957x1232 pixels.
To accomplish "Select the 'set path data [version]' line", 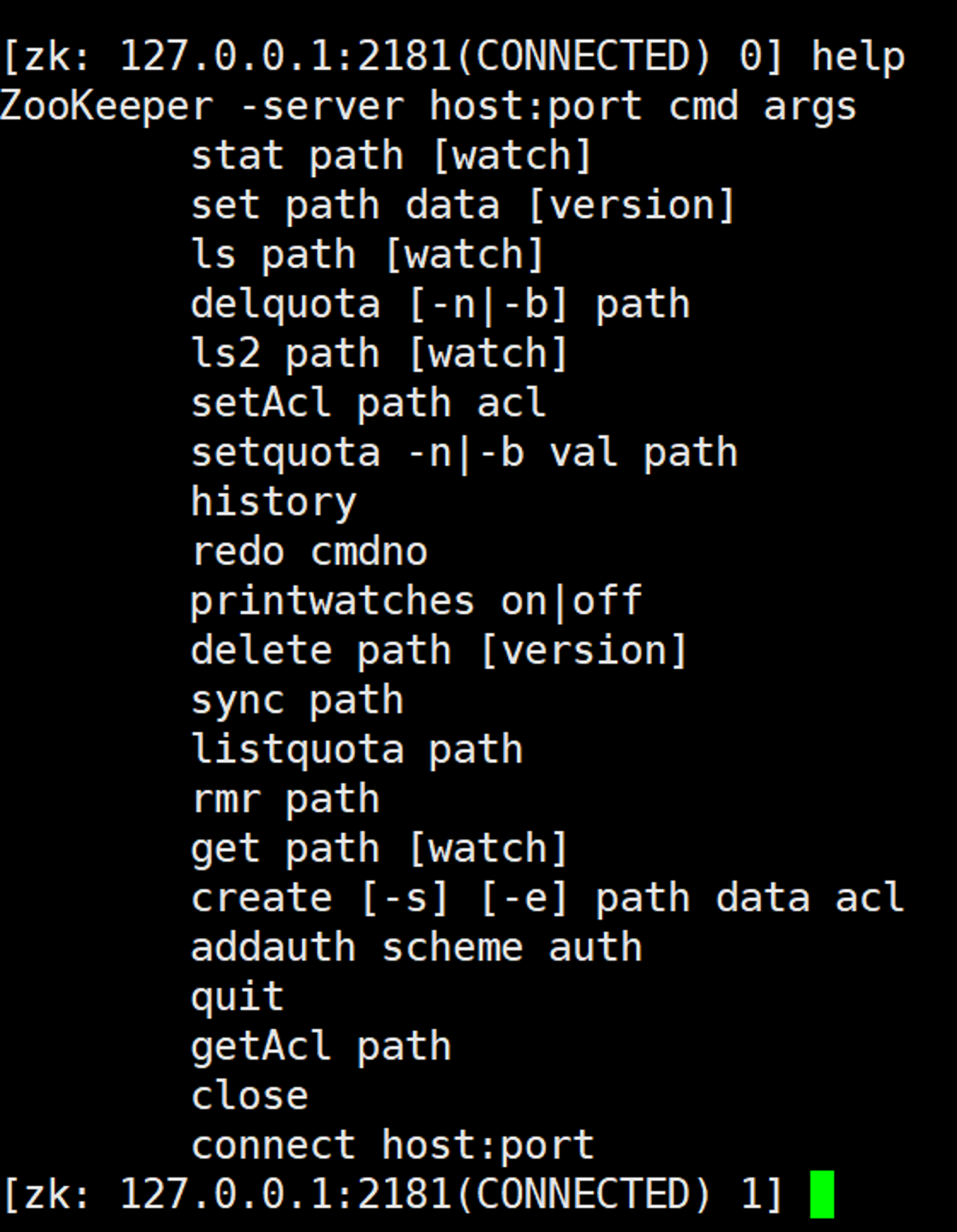I will (x=462, y=205).
